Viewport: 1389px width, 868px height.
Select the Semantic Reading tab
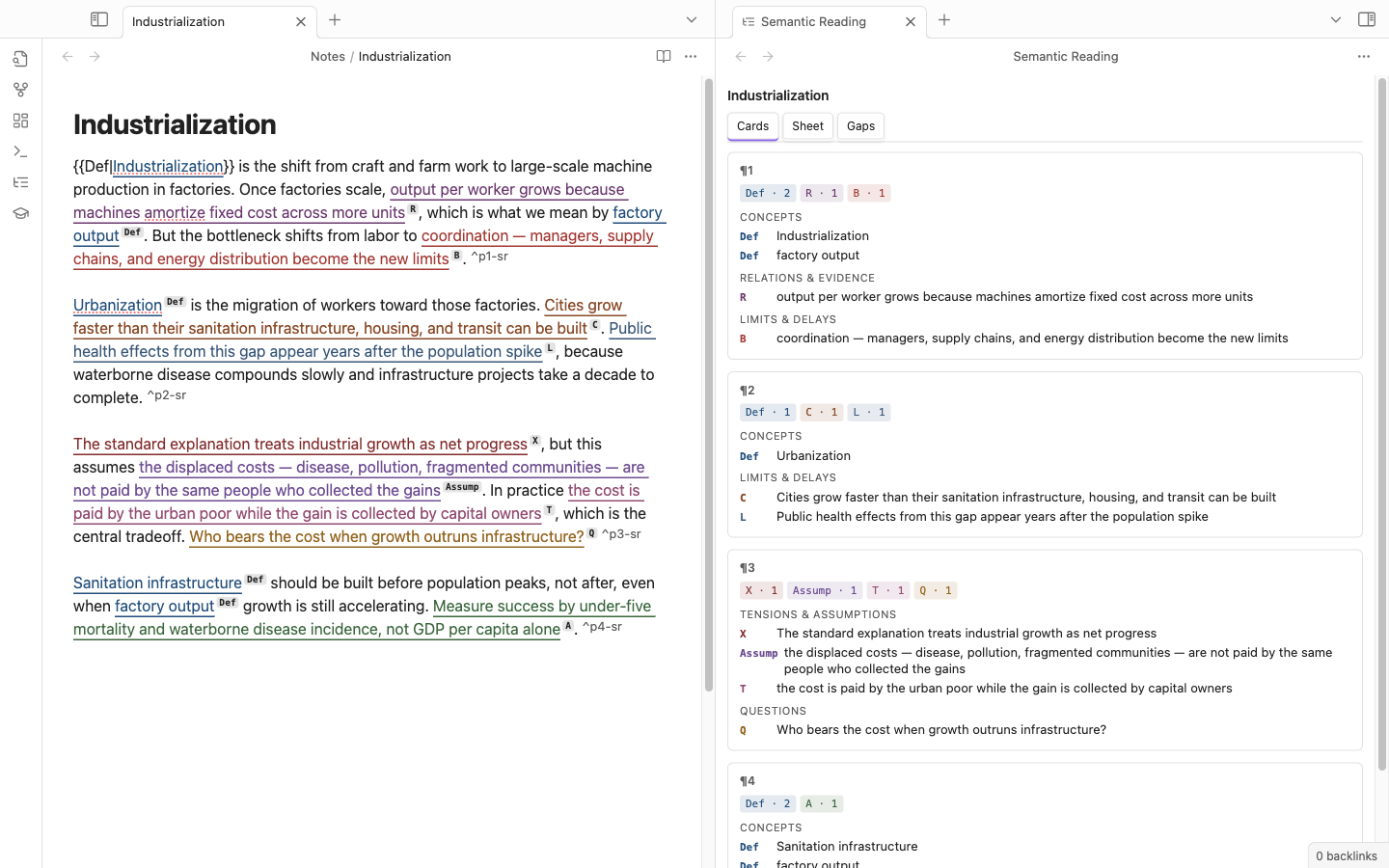[x=830, y=21]
